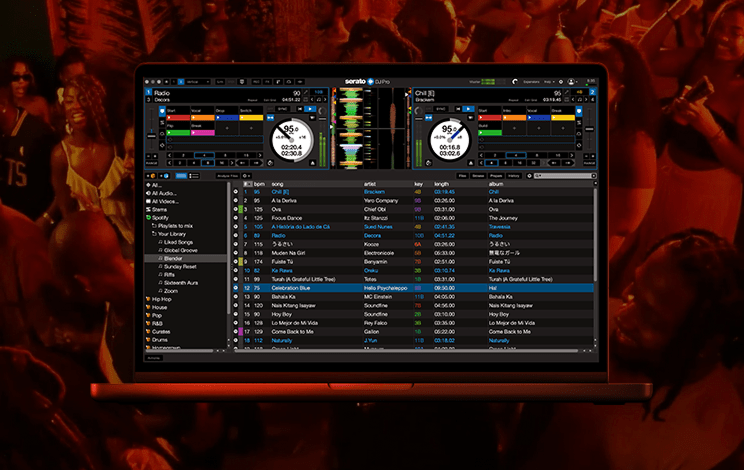Eject track from Chill deck
744x470 pixels.
[x=471, y=163]
